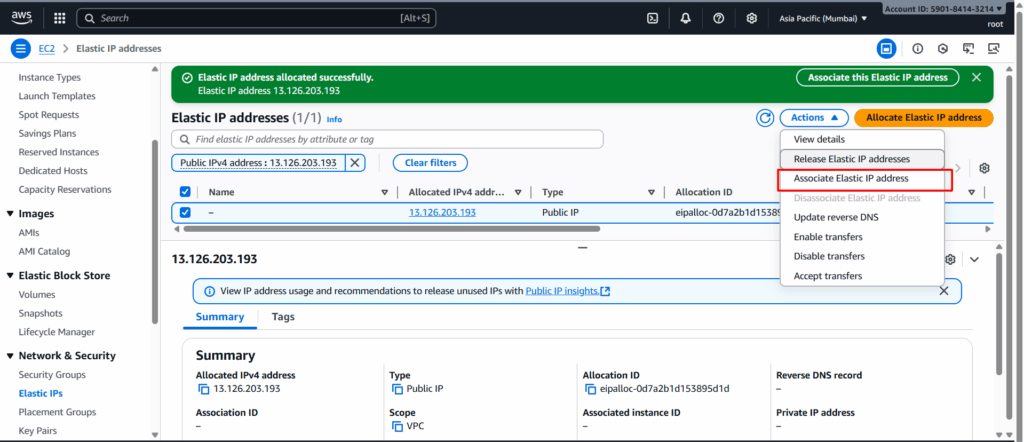Open the Actions dropdown button

(x=814, y=118)
